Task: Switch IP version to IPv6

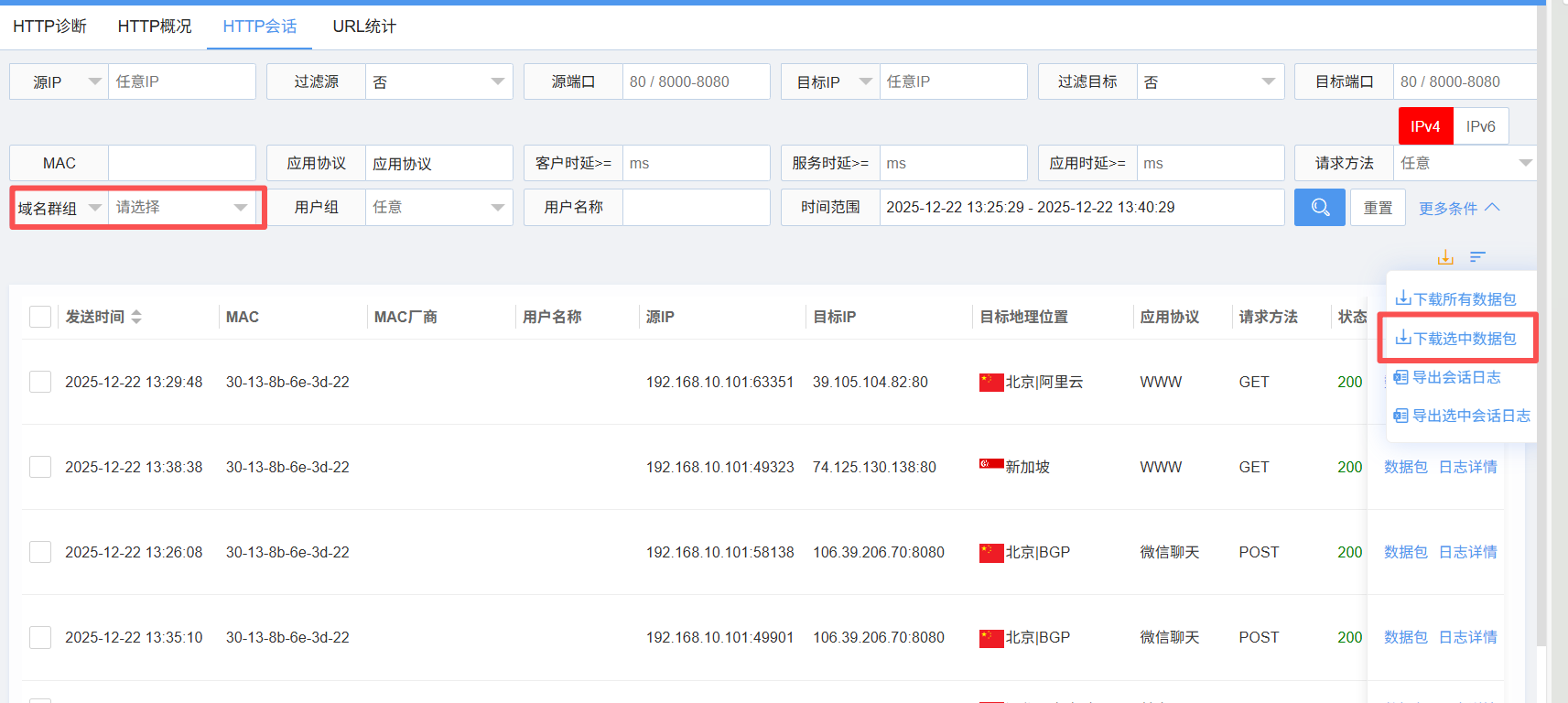Action: 1480,126
